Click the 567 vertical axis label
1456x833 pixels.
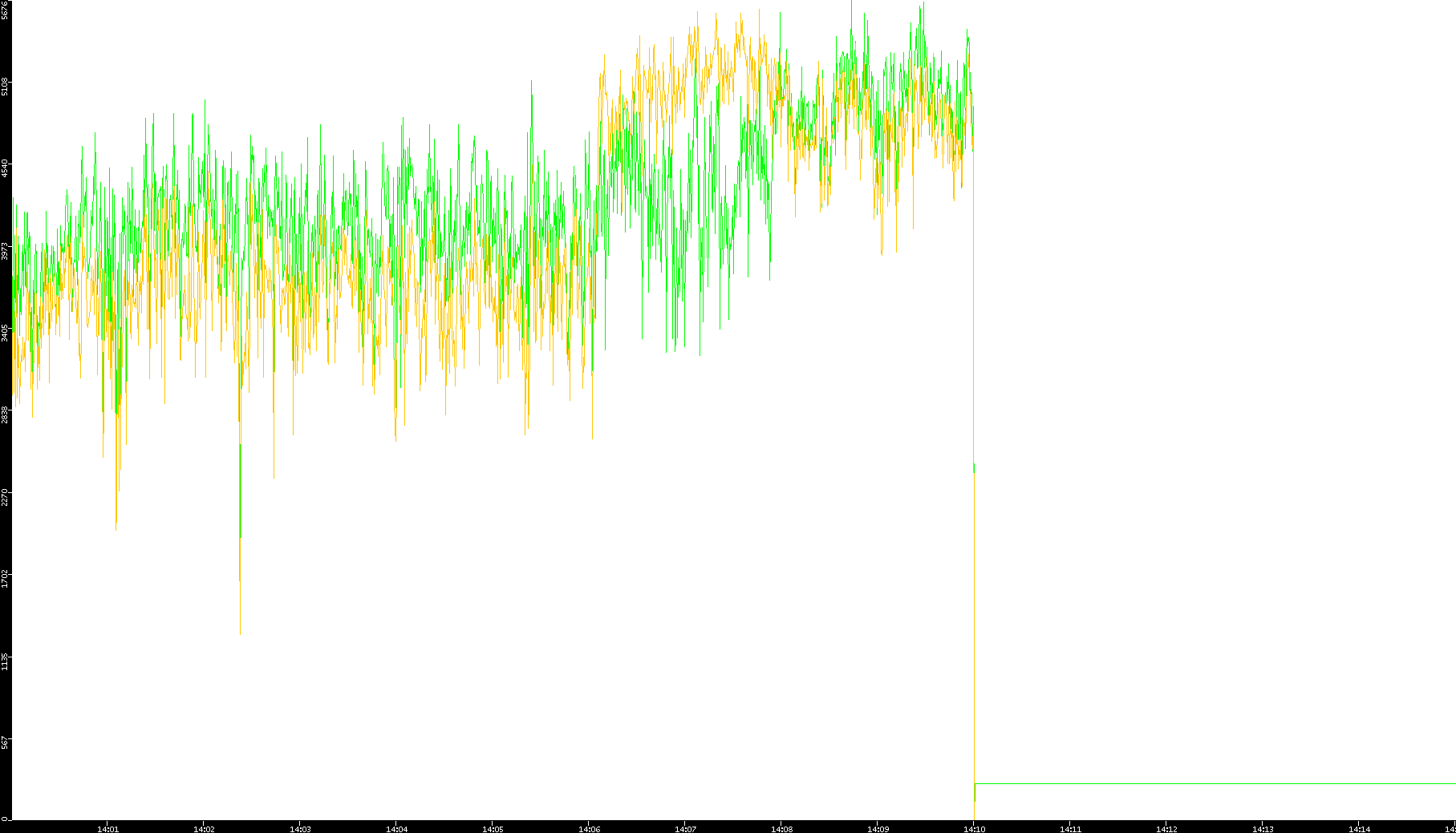point(5,742)
